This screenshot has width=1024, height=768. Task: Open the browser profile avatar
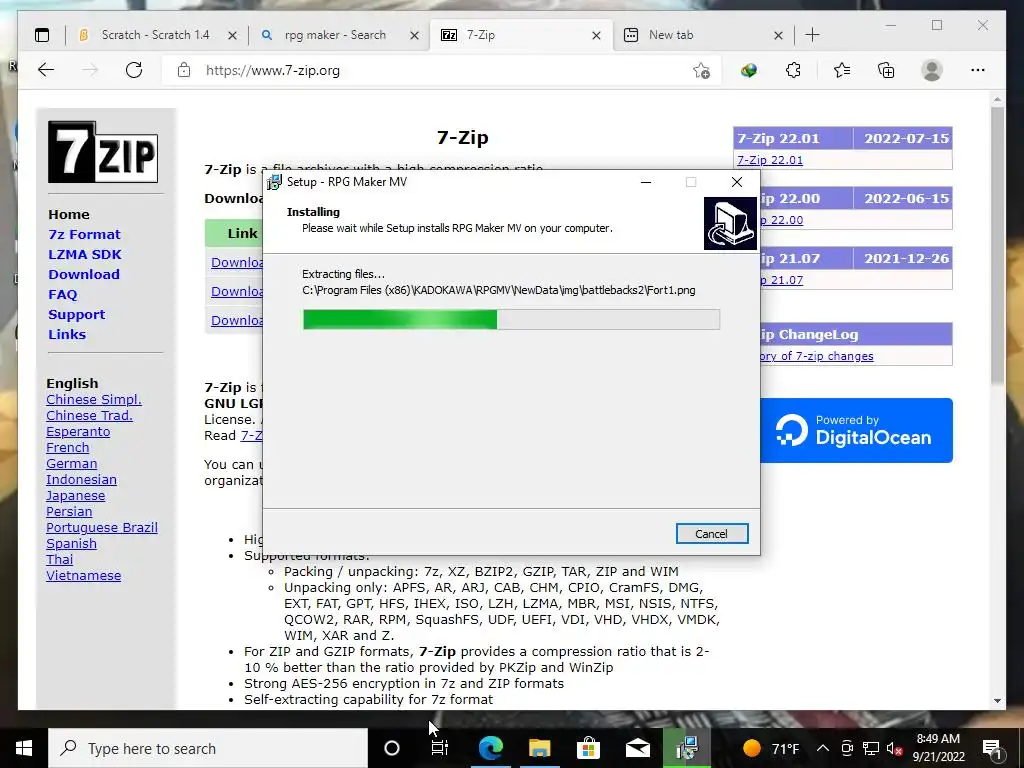(x=932, y=71)
